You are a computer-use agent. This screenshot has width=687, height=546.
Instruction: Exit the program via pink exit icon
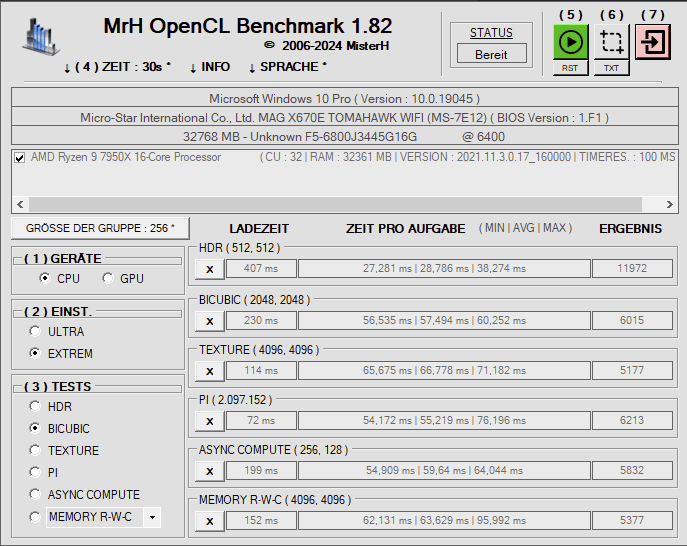[652, 42]
